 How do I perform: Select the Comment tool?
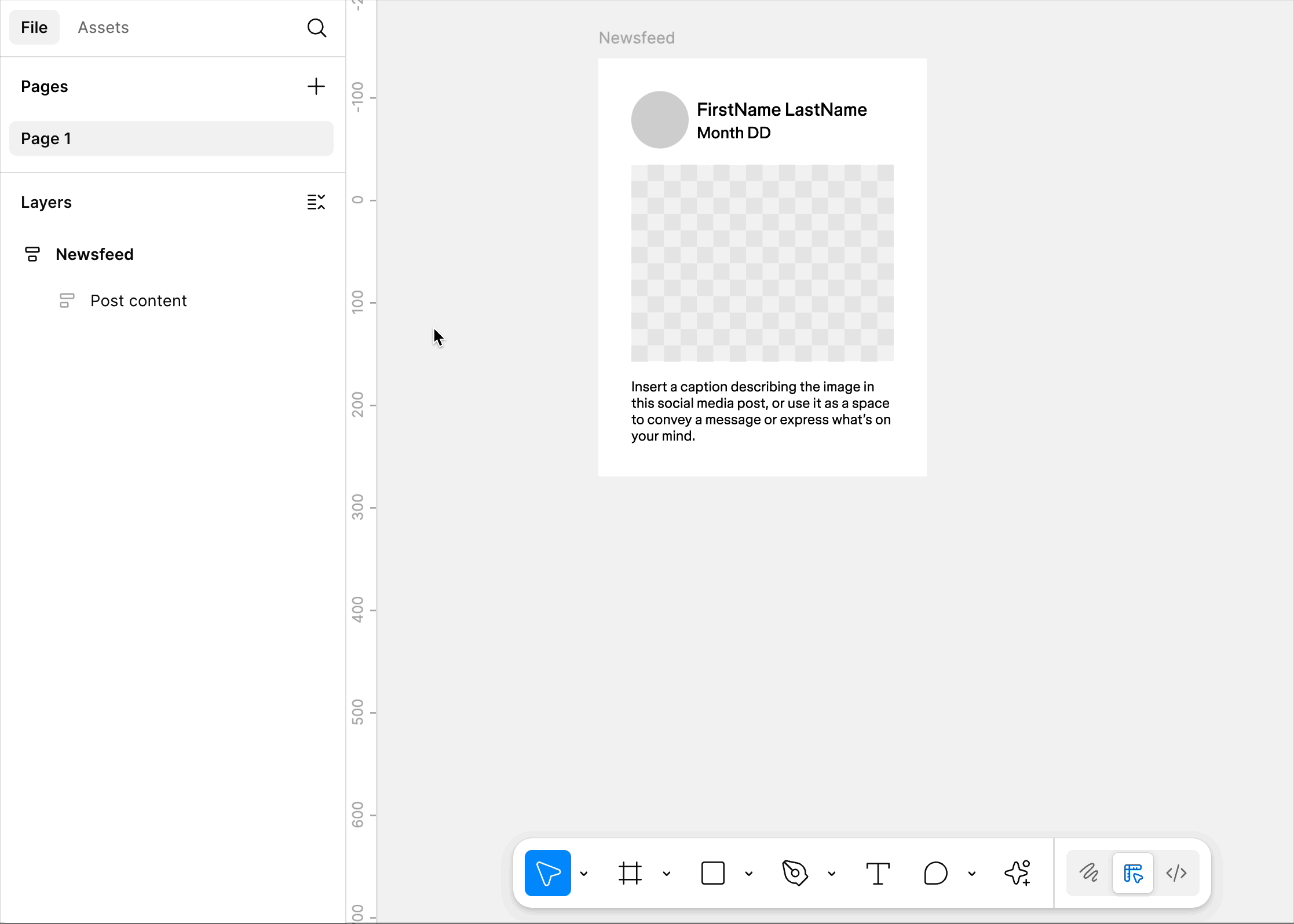click(x=935, y=873)
